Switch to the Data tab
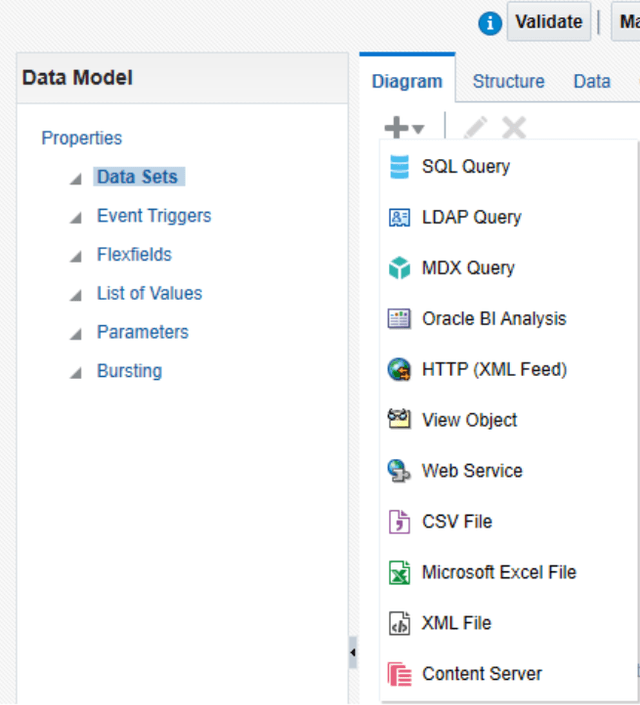 point(592,81)
